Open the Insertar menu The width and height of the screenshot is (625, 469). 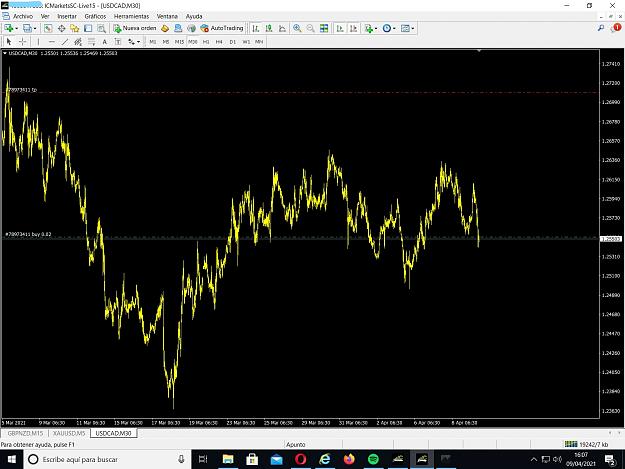[67, 16]
